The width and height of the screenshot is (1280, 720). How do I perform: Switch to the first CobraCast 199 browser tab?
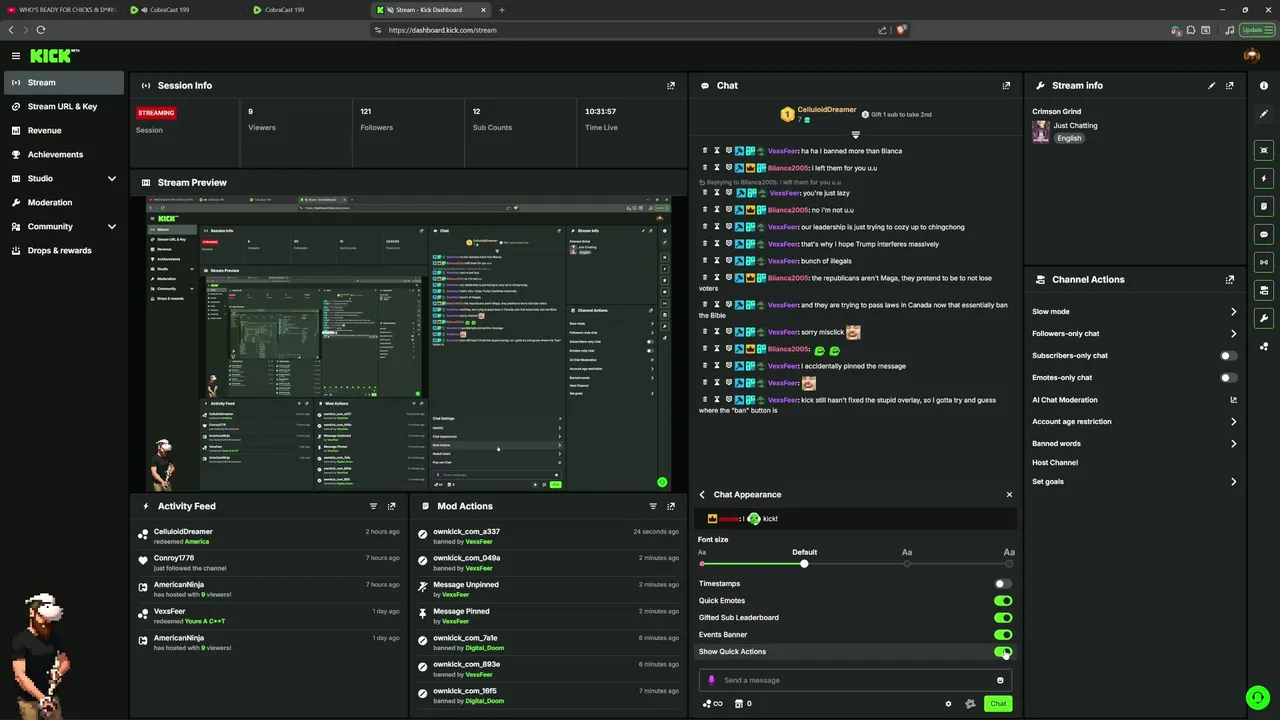(x=186, y=10)
